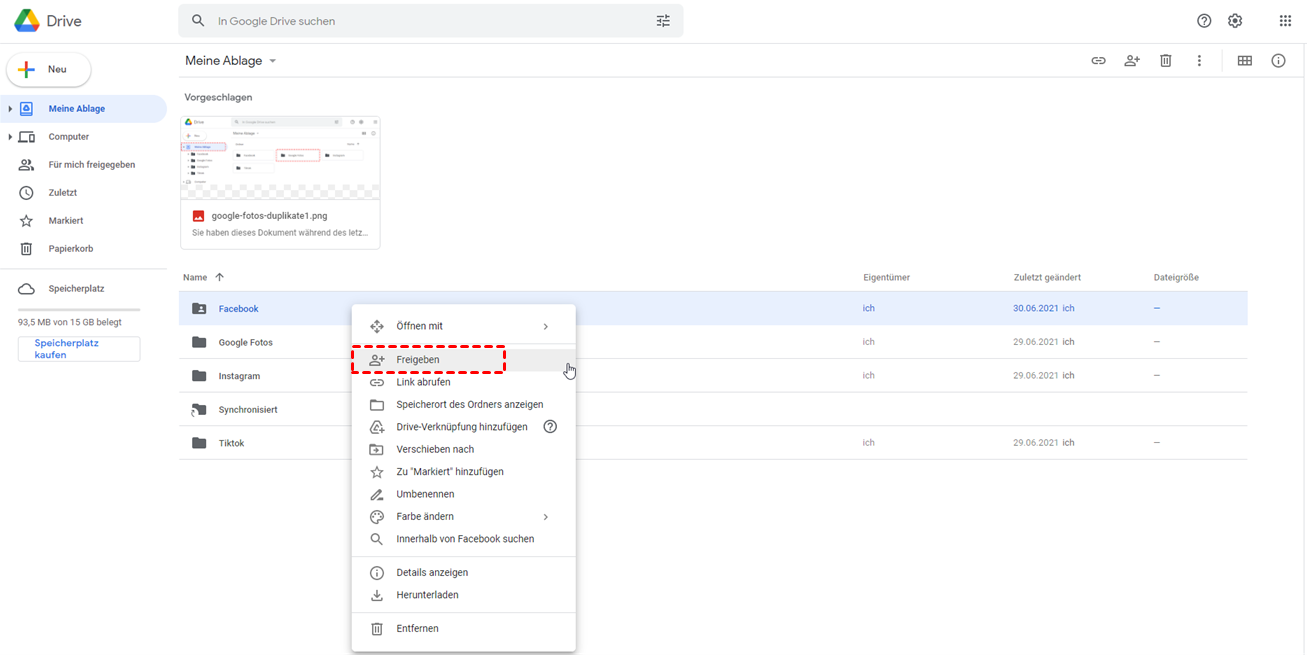Open the settings gear menu

click(1235, 21)
